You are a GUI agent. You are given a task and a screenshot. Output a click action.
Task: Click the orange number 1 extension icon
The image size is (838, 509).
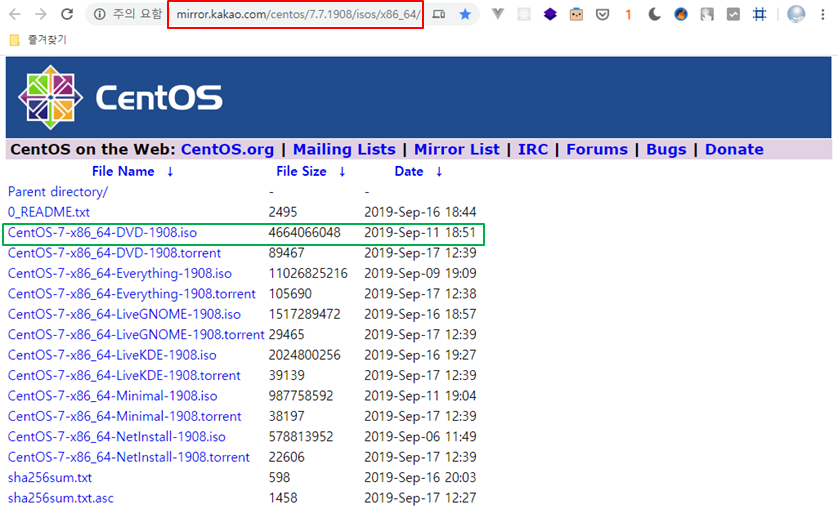point(628,15)
